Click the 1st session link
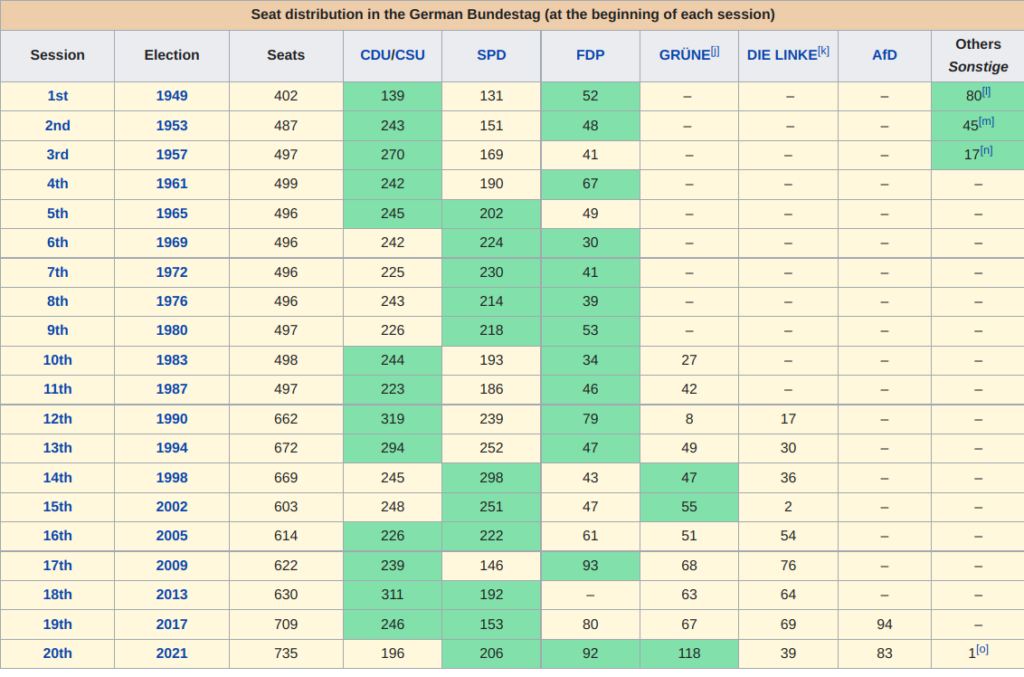This screenshot has height=677, width=1024. pos(57,96)
